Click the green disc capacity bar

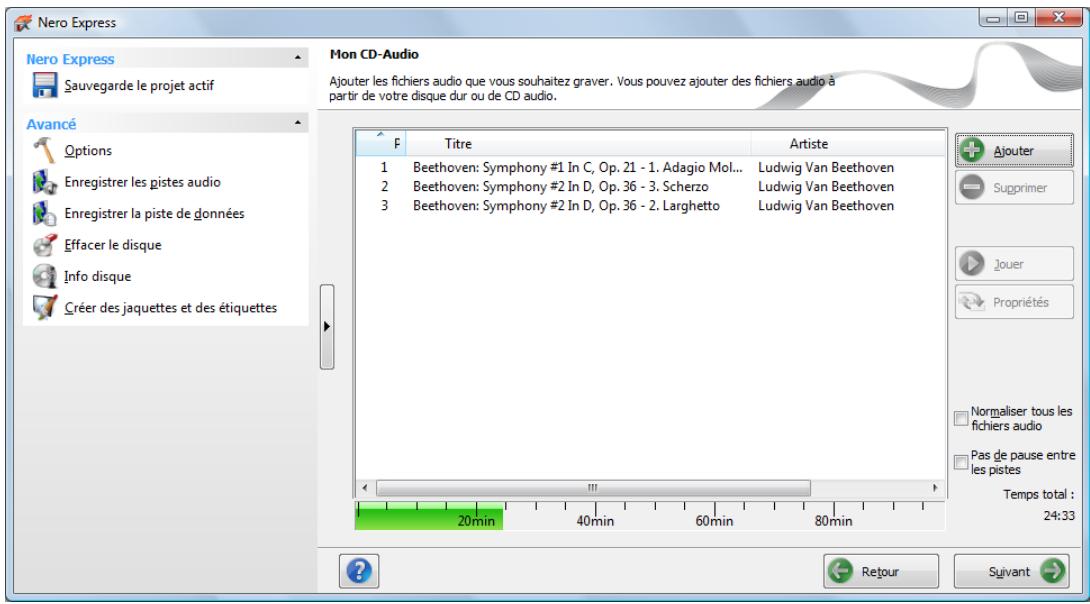click(429, 516)
